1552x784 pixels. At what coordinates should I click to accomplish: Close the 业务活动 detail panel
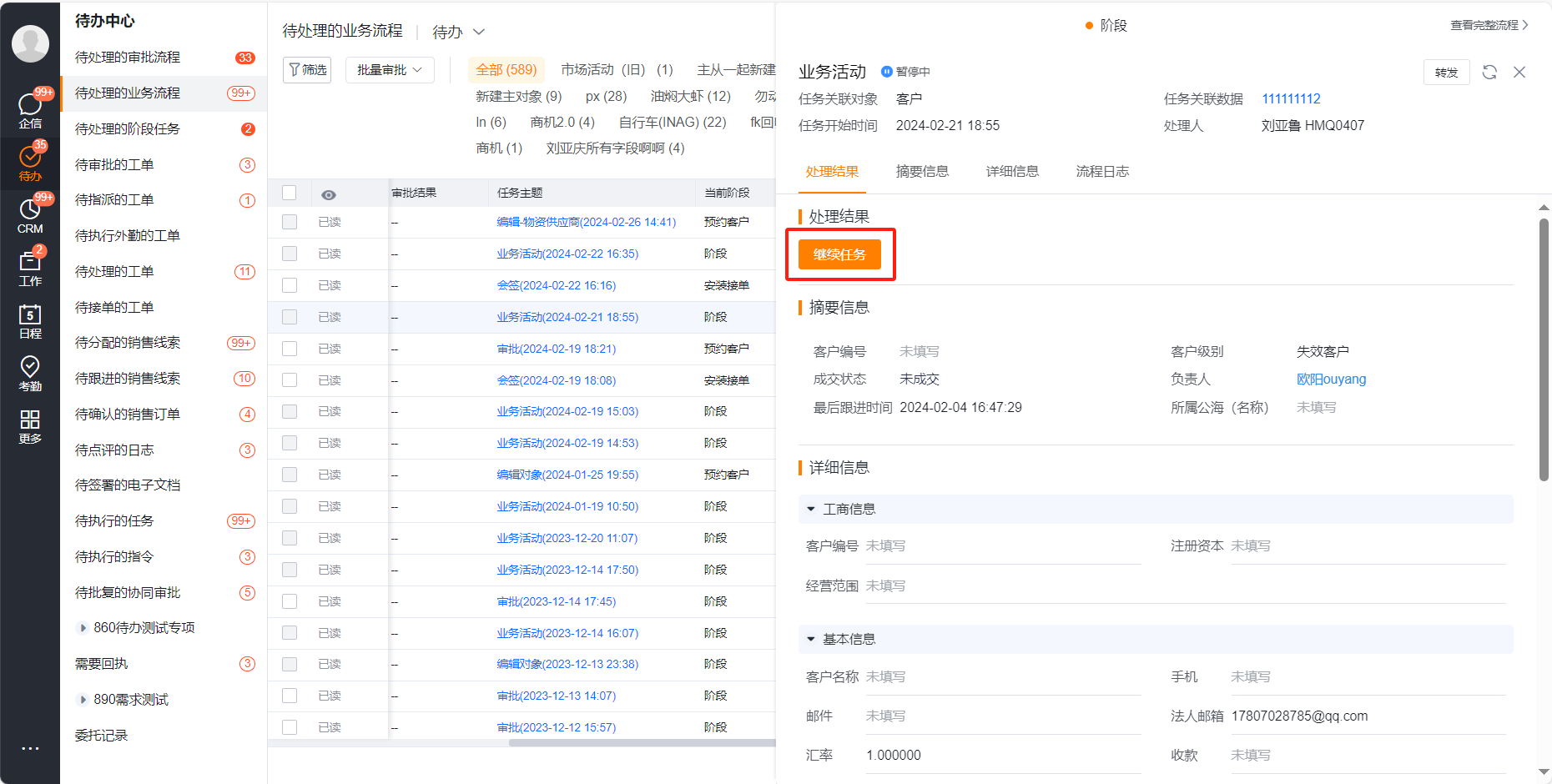(x=1519, y=72)
